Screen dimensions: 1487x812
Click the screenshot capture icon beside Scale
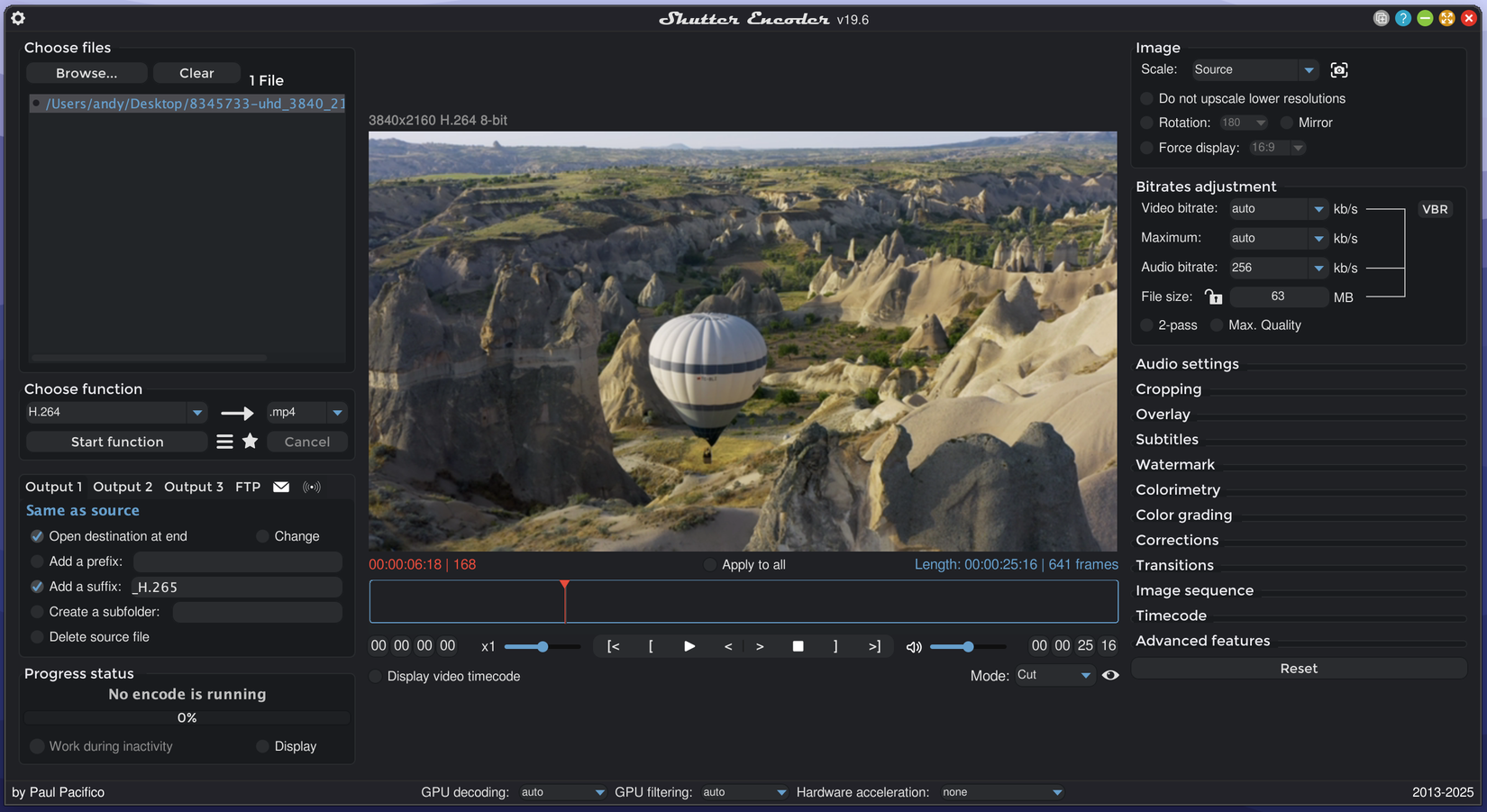1339,70
